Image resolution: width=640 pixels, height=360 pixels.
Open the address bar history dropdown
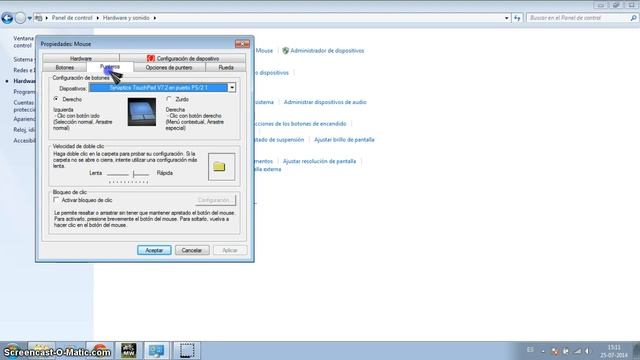pyautogui.click(x=507, y=18)
